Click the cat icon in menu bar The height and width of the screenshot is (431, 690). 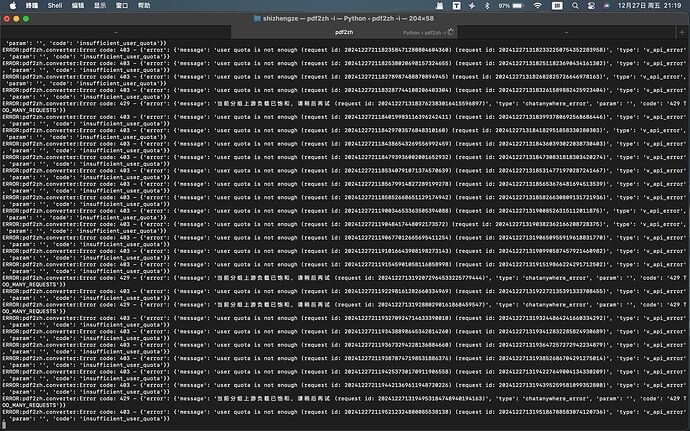point(439,5)
